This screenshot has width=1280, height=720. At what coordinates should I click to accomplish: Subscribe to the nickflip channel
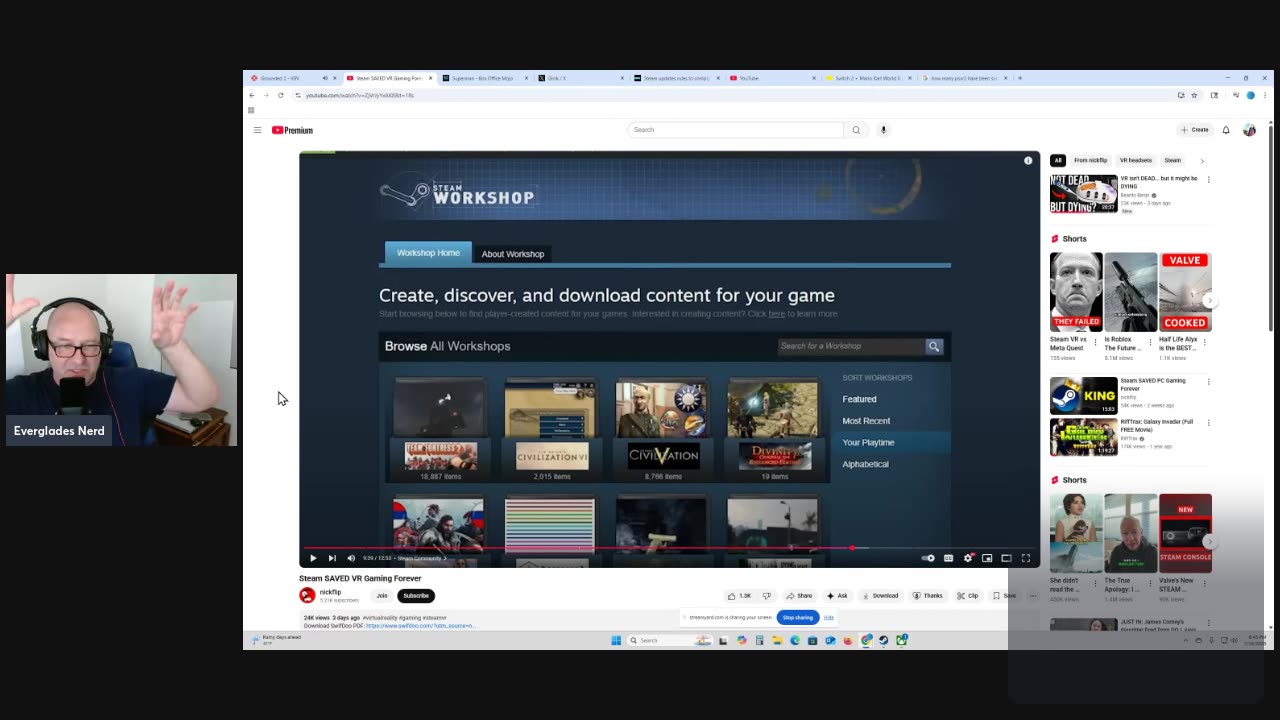point(416,596)
